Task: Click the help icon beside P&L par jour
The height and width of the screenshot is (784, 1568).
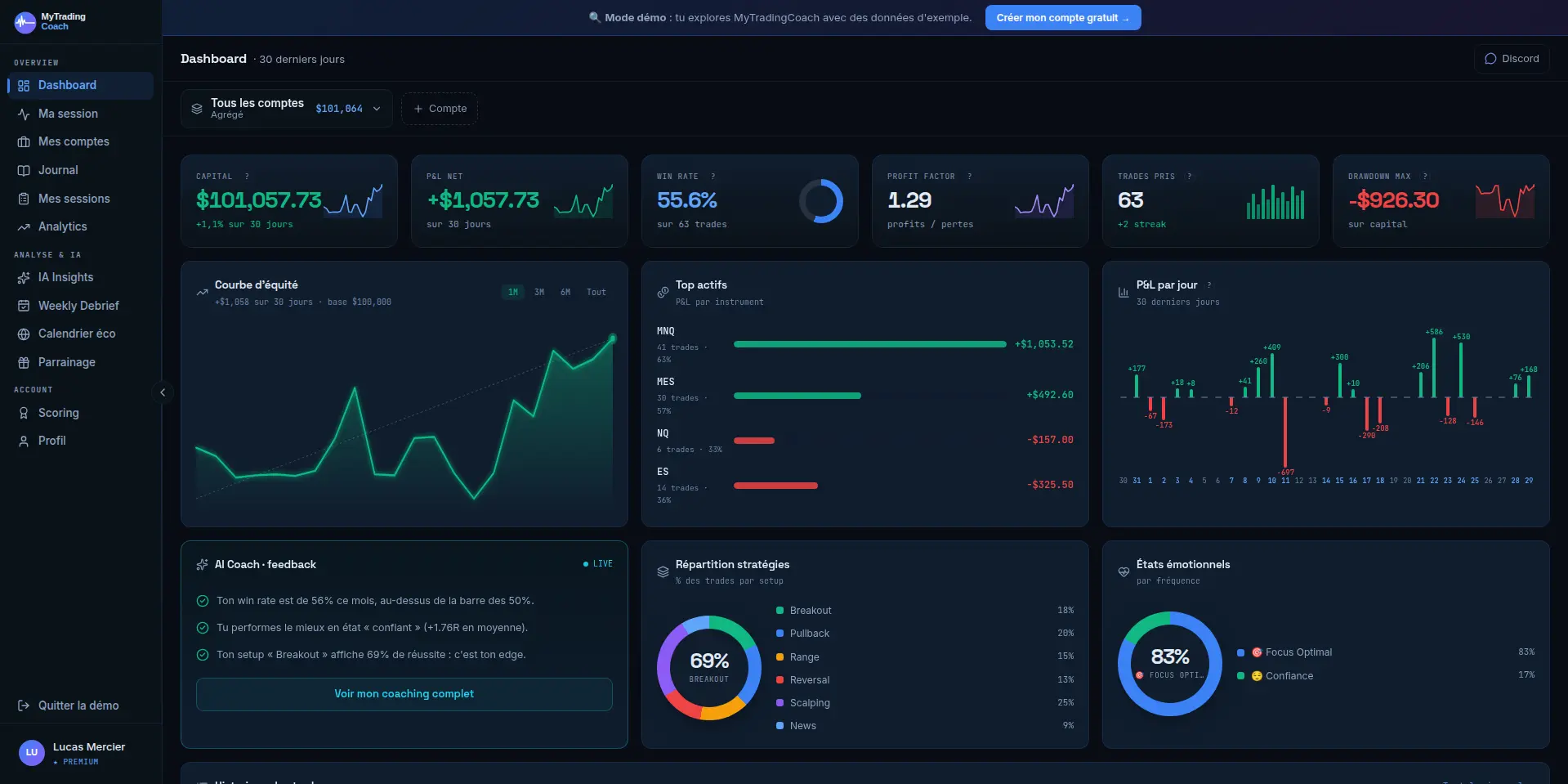Action: pos(1209,285)
